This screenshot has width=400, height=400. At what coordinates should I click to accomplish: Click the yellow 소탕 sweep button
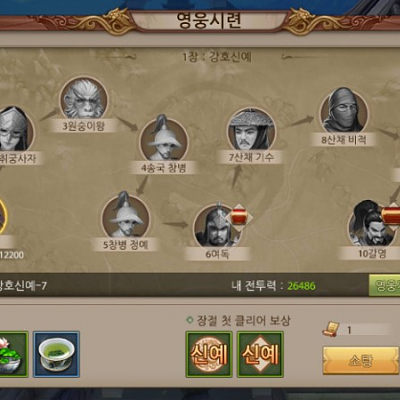point(361,361)
